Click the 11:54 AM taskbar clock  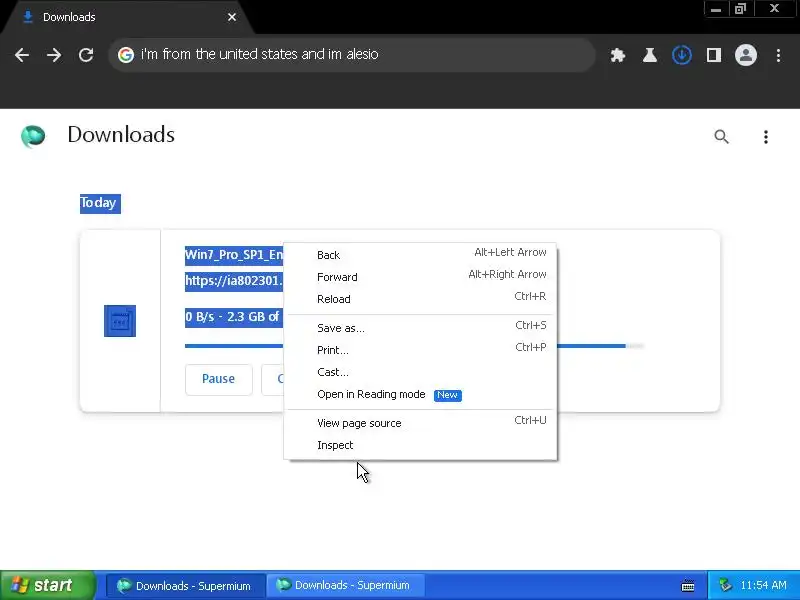(763, 585)
